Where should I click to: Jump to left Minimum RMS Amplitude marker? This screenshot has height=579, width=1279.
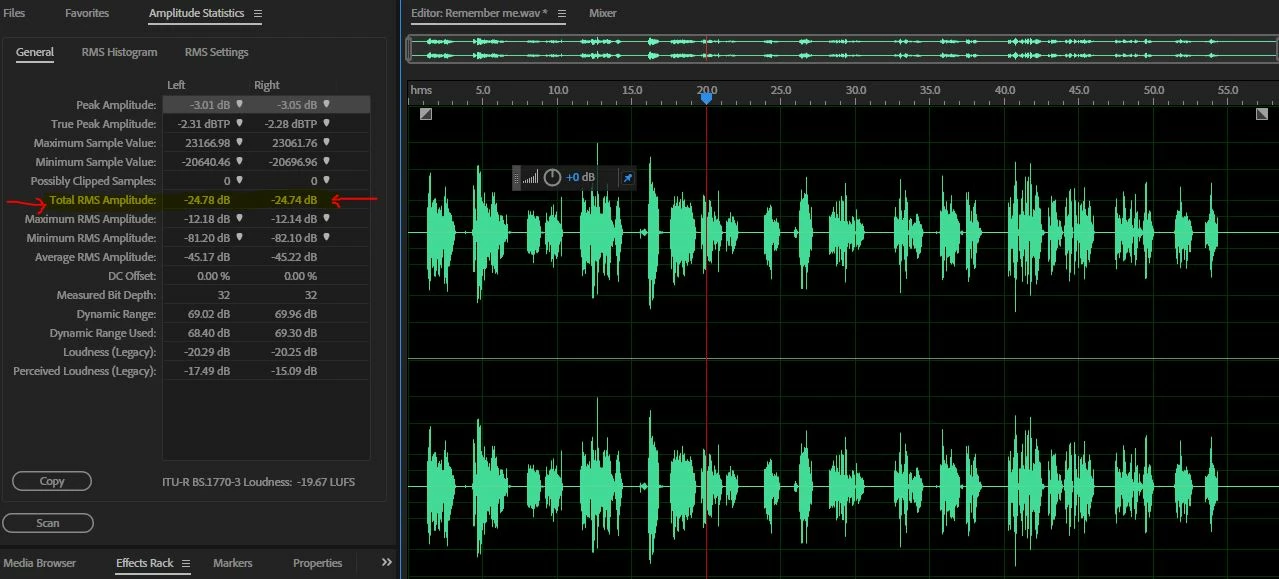[239, 237]
